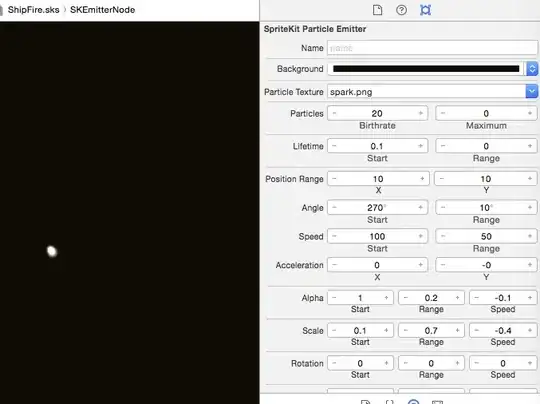Image resolution: width=540 pixels, height=404 pixels.
Task: Click into the Name text field
Action: pyautogui.click(x=432, y=48)
